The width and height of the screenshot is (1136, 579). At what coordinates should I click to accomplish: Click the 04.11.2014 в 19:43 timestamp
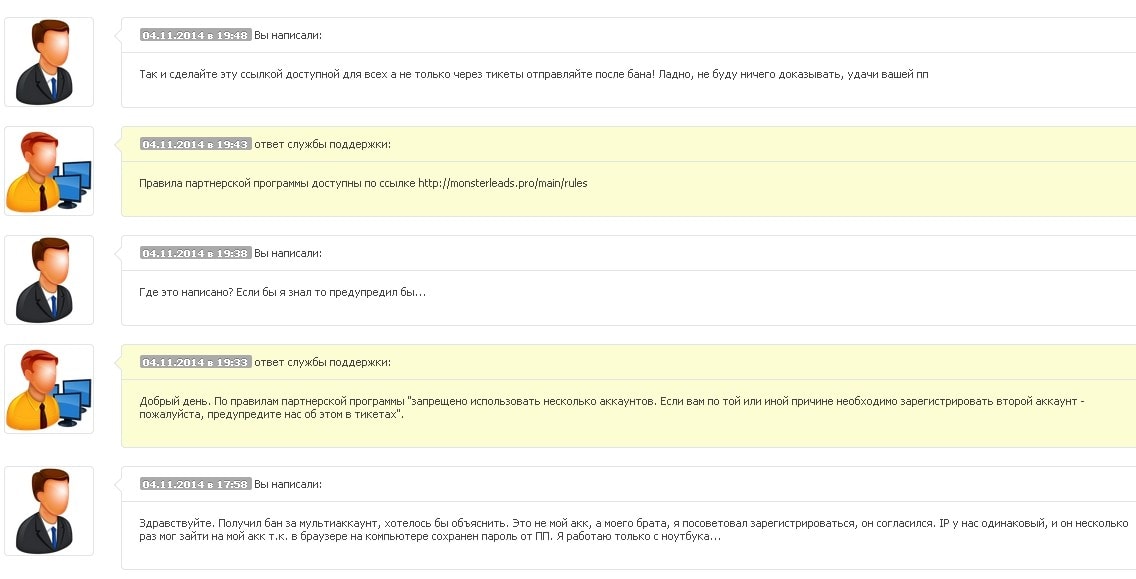pyautogui.click(x=195, y=144)
